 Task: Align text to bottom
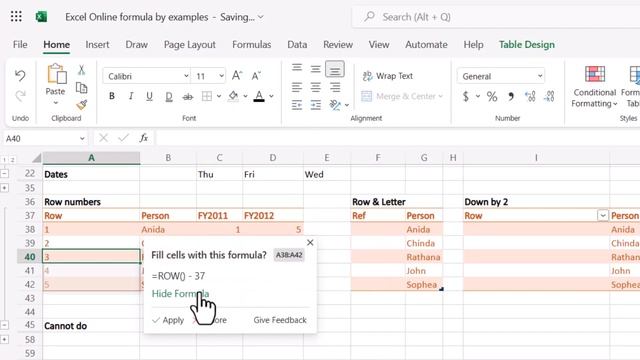(x=335, y=69)
